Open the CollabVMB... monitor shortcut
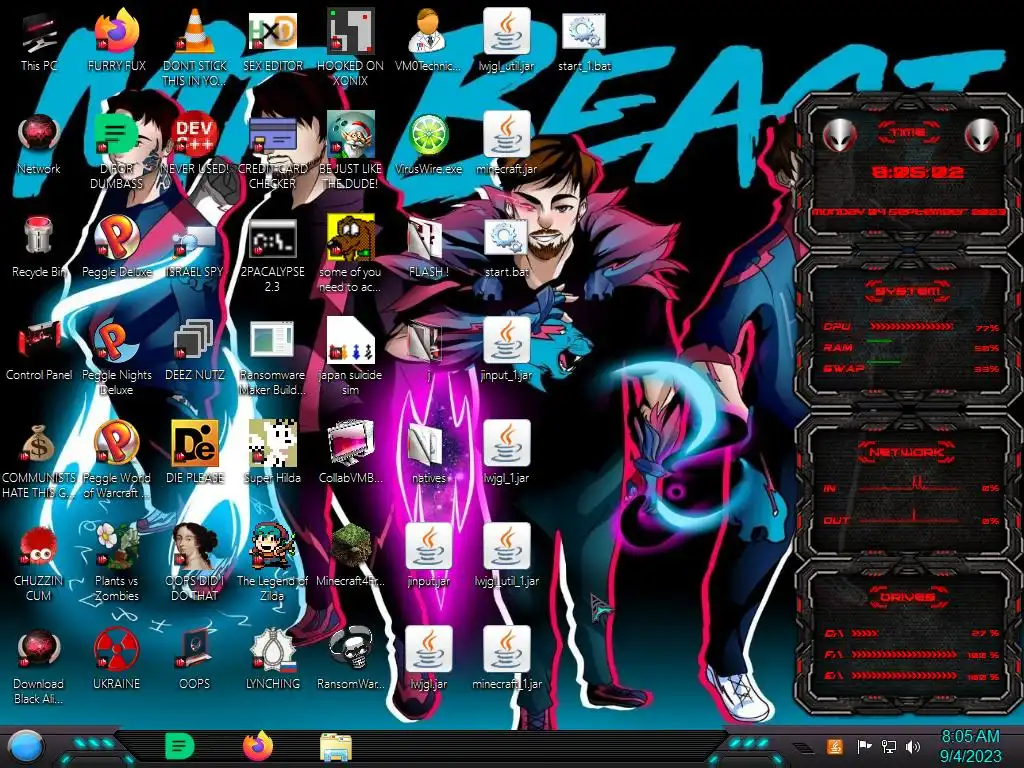Screen dimensions: 1024x768 coord(351,453)
